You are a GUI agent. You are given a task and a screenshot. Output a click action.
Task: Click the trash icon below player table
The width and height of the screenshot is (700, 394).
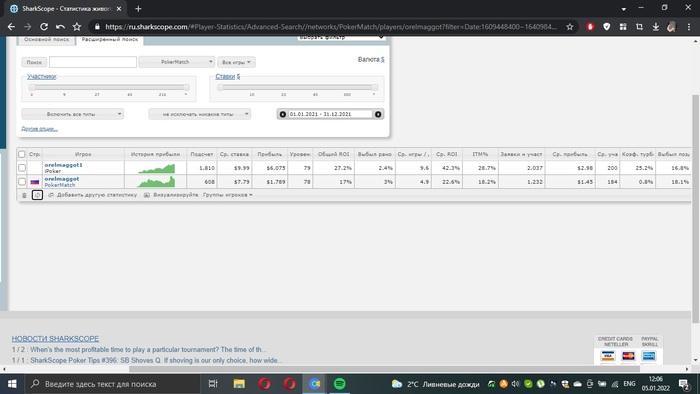click(x=24, y=195)
